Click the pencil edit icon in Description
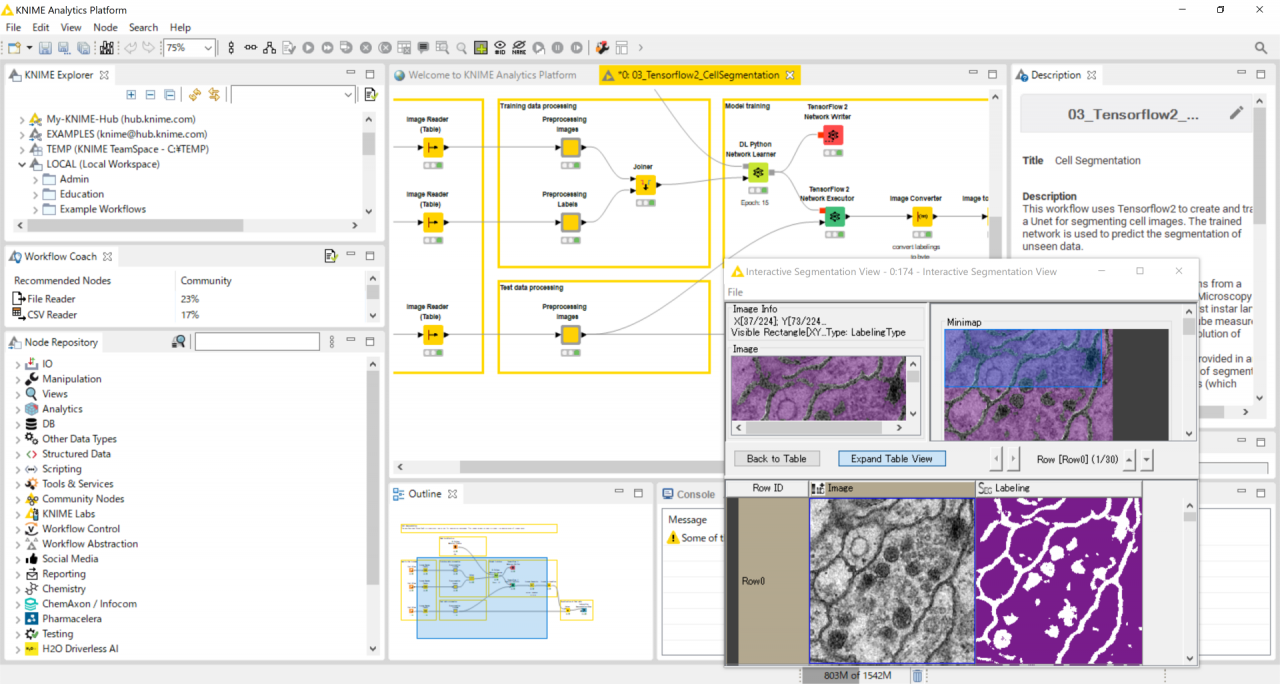The width and height of the screenshot is (1280, 684). pos(1236,113)
